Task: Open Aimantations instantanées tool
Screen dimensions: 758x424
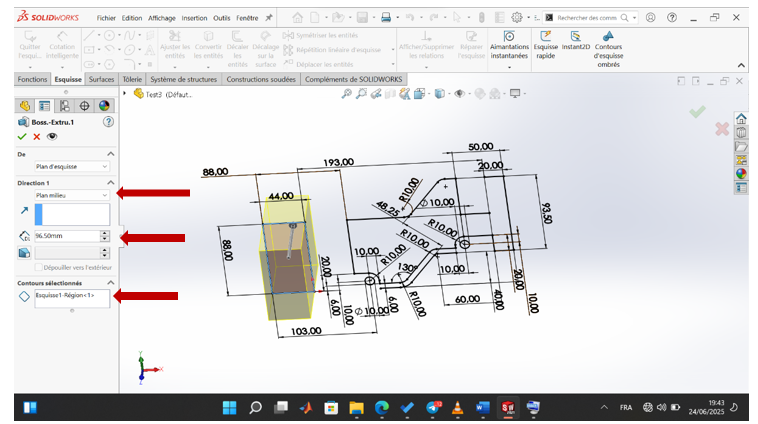Action: 509,38
